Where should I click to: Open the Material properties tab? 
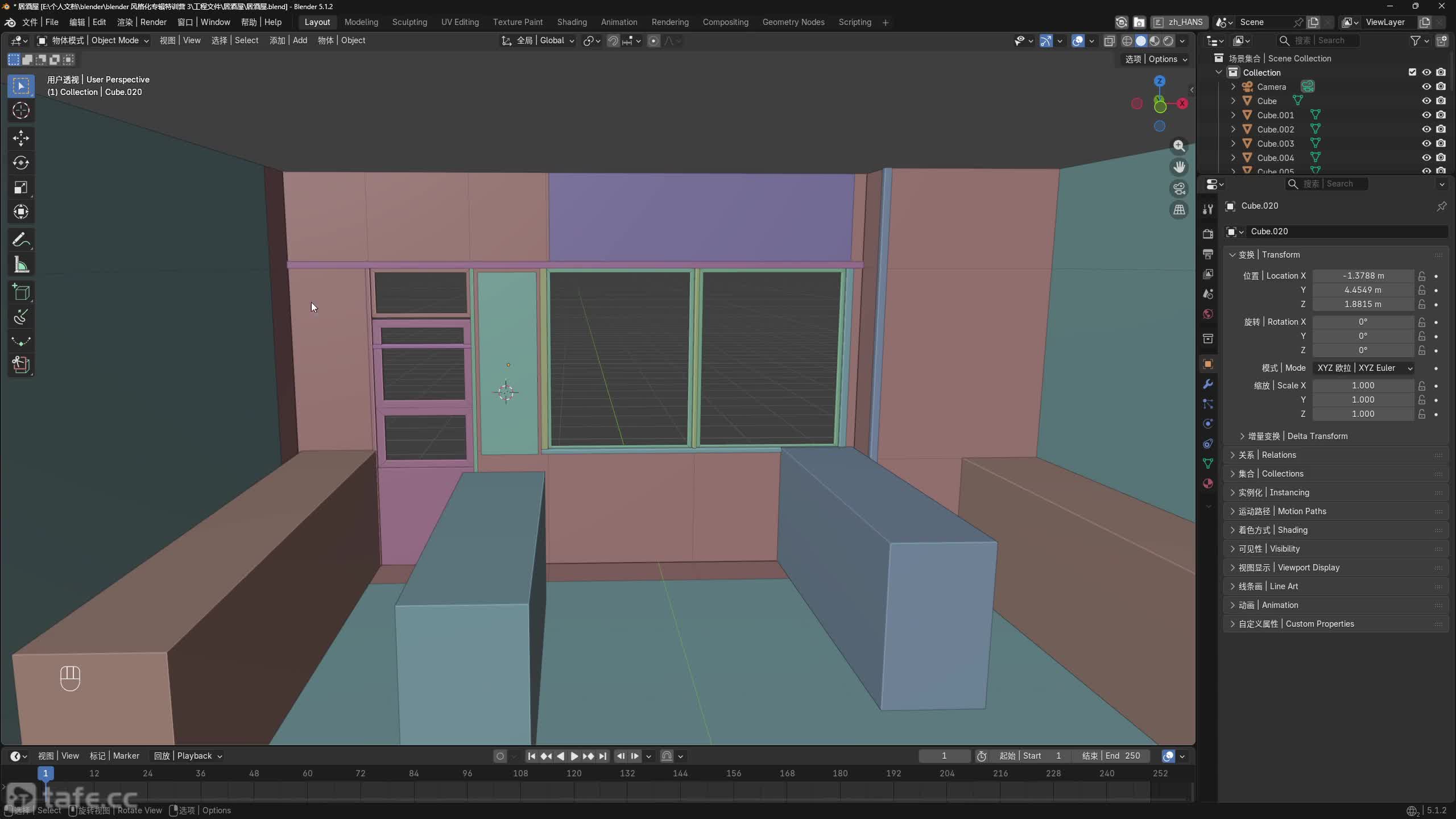point(1208,483)
